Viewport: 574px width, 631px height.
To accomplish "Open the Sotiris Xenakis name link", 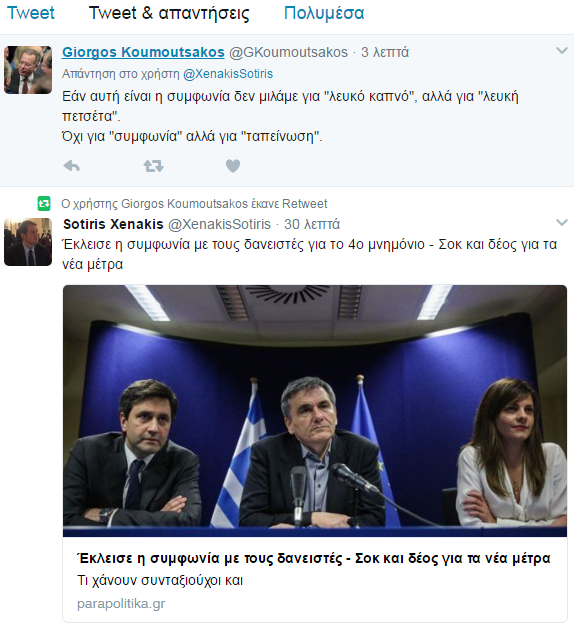I will point(113,224).
